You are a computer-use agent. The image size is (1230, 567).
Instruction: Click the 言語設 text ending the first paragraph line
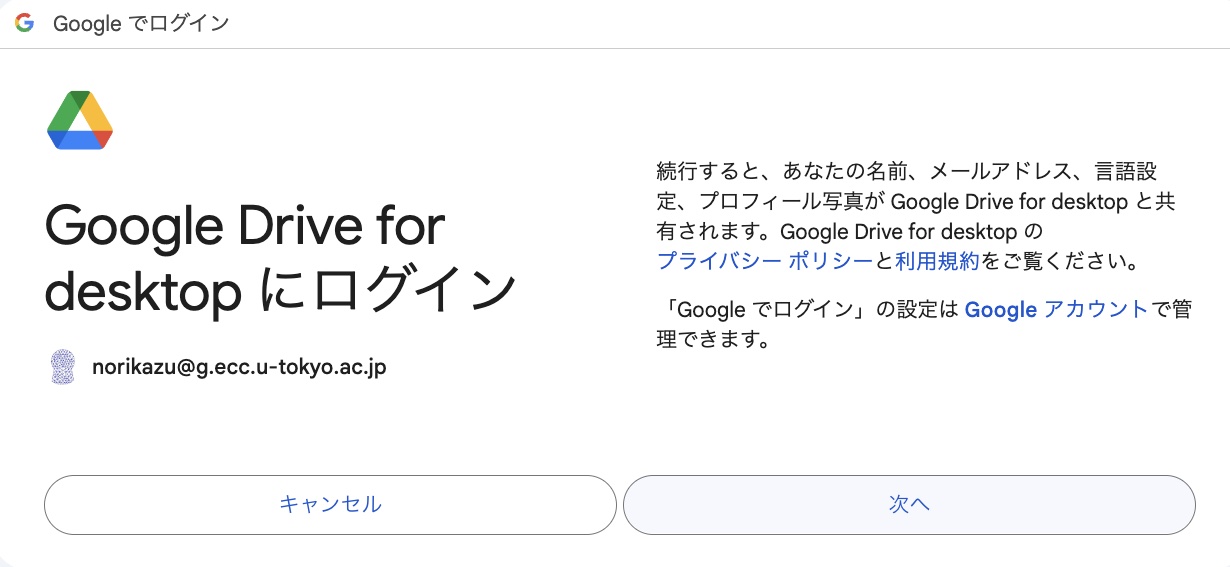click(x=1124, y=171)
